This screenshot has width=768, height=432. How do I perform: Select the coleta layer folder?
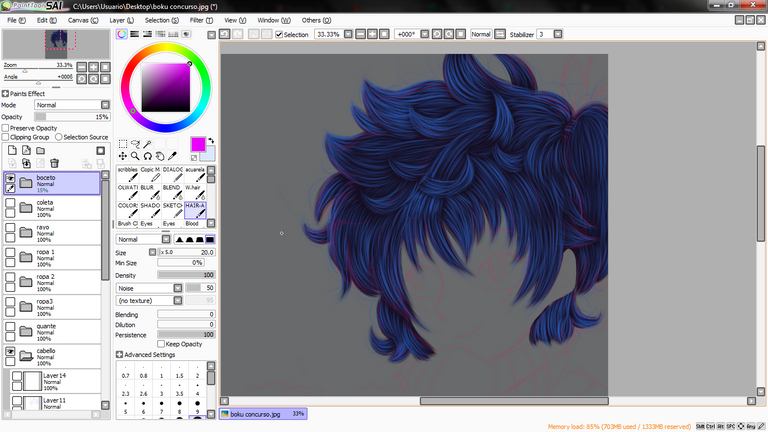tap(52, 208)
